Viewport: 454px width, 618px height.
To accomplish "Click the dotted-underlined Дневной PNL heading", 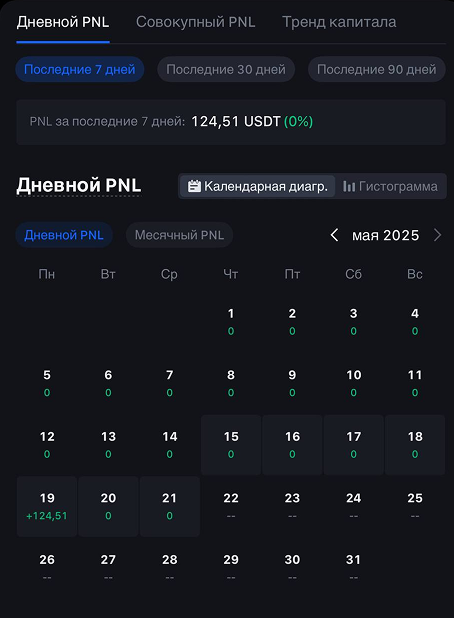I will pyautogui.click(x=78, y=185).
